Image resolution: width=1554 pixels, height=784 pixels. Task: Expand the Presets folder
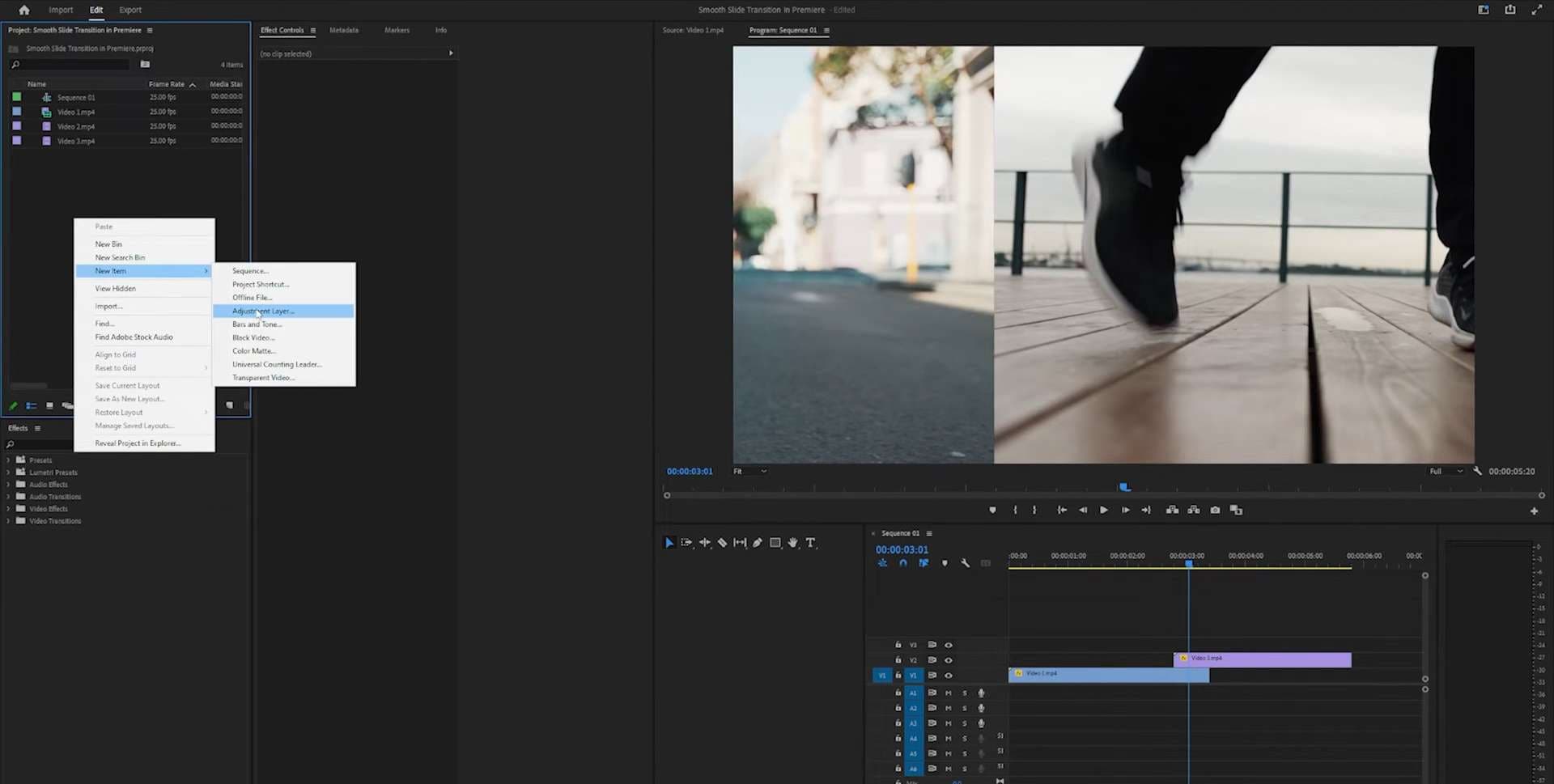click(9, 460)
